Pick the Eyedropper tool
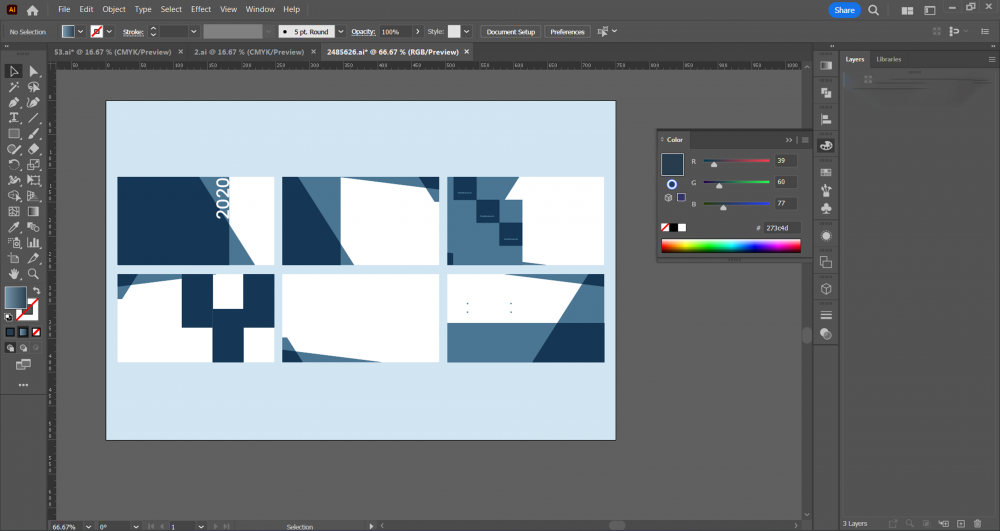The image size is (1000, 531). 13,227
